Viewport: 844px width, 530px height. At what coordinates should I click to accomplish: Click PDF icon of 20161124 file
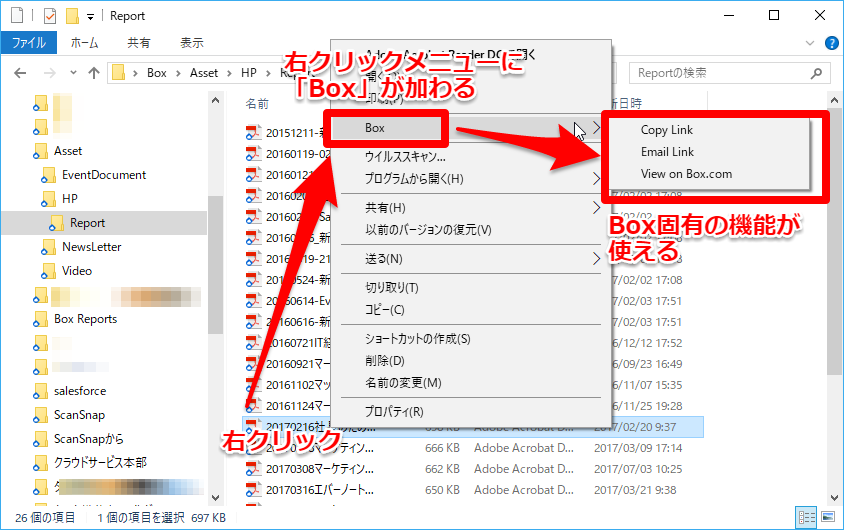pyautogui.click(x=253, y=406)
